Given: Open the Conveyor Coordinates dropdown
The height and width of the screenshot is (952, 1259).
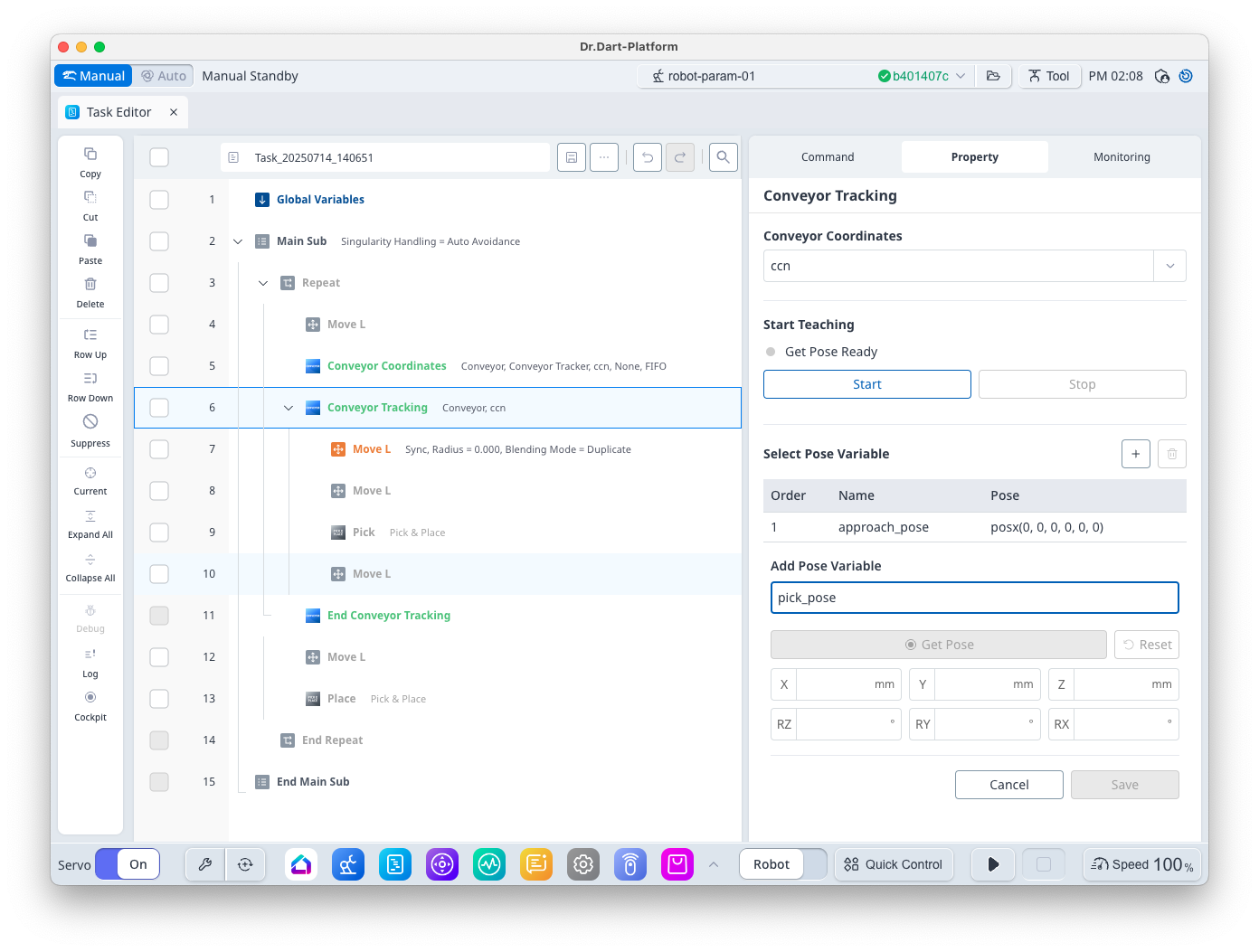Looking at the screenshot, I should tap(1169, 266).
